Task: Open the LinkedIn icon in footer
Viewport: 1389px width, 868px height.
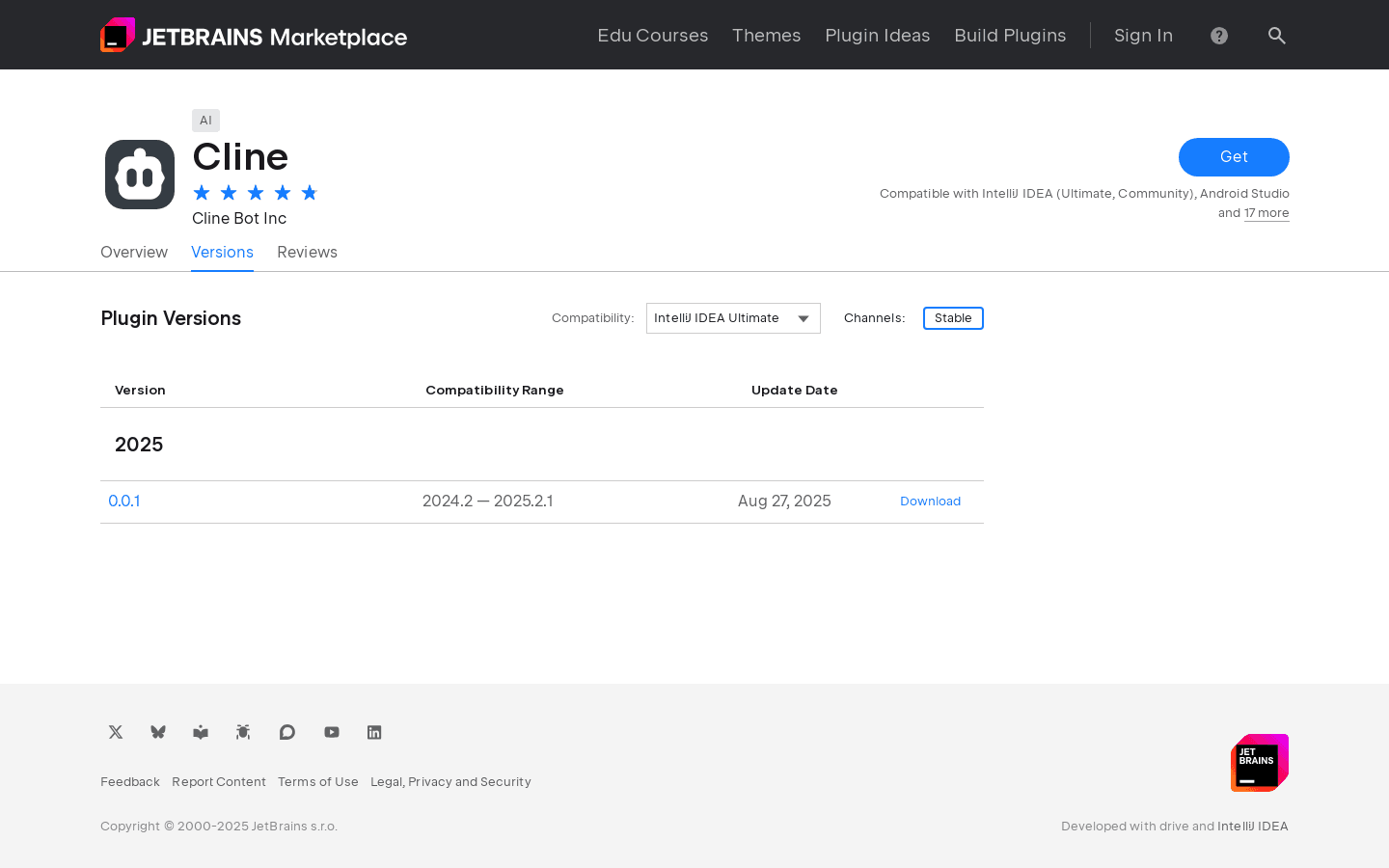Action: pos(374,732)
